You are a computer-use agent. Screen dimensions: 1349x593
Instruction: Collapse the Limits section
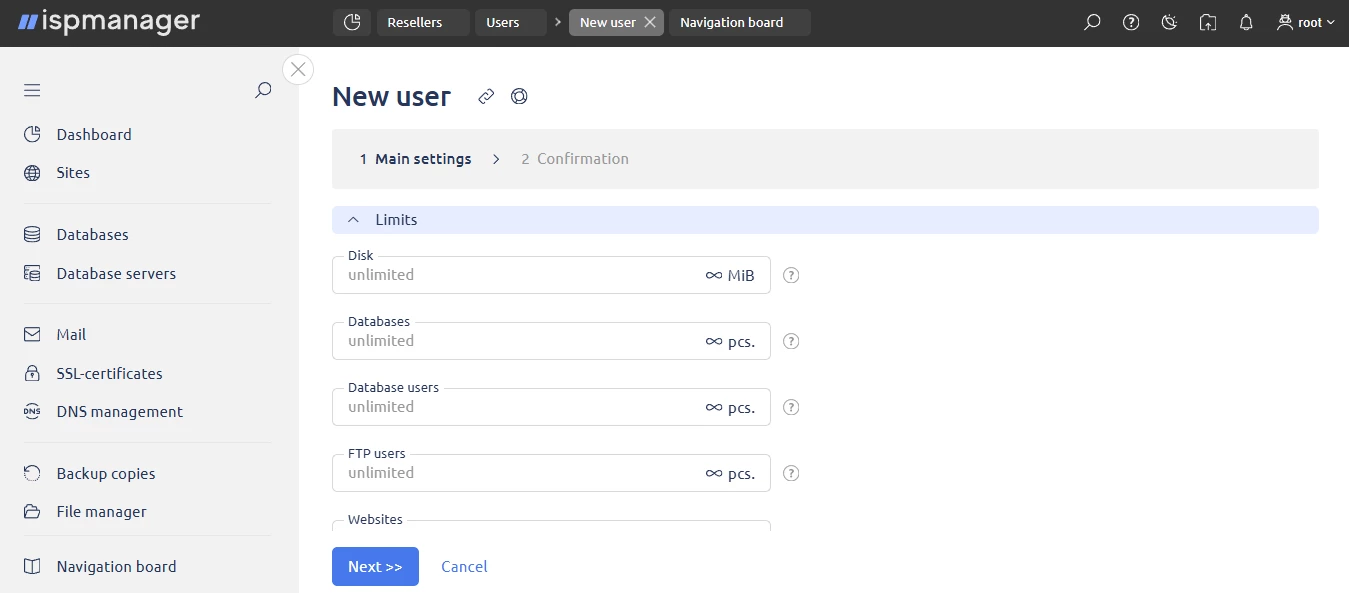[x=353, y=220]
